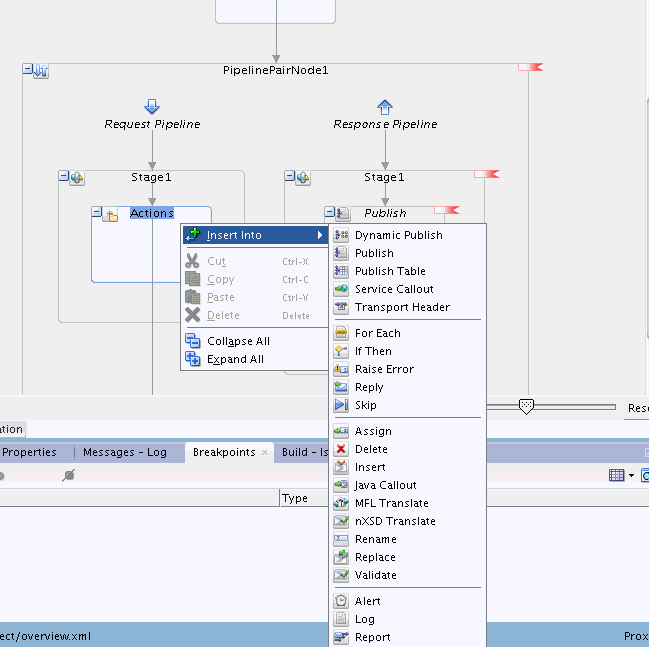Switch to the Messages - Log tab
The width and height of the screenshot is (649, 647).
click(125, 452)
